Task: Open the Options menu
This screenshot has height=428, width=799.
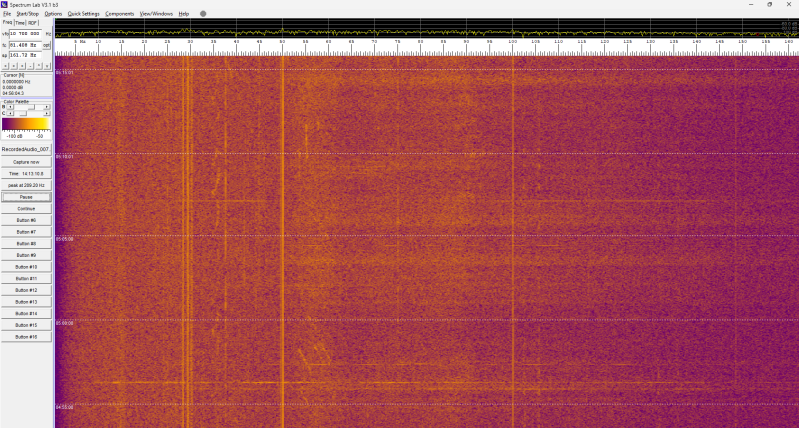Action: coord(53,14)
